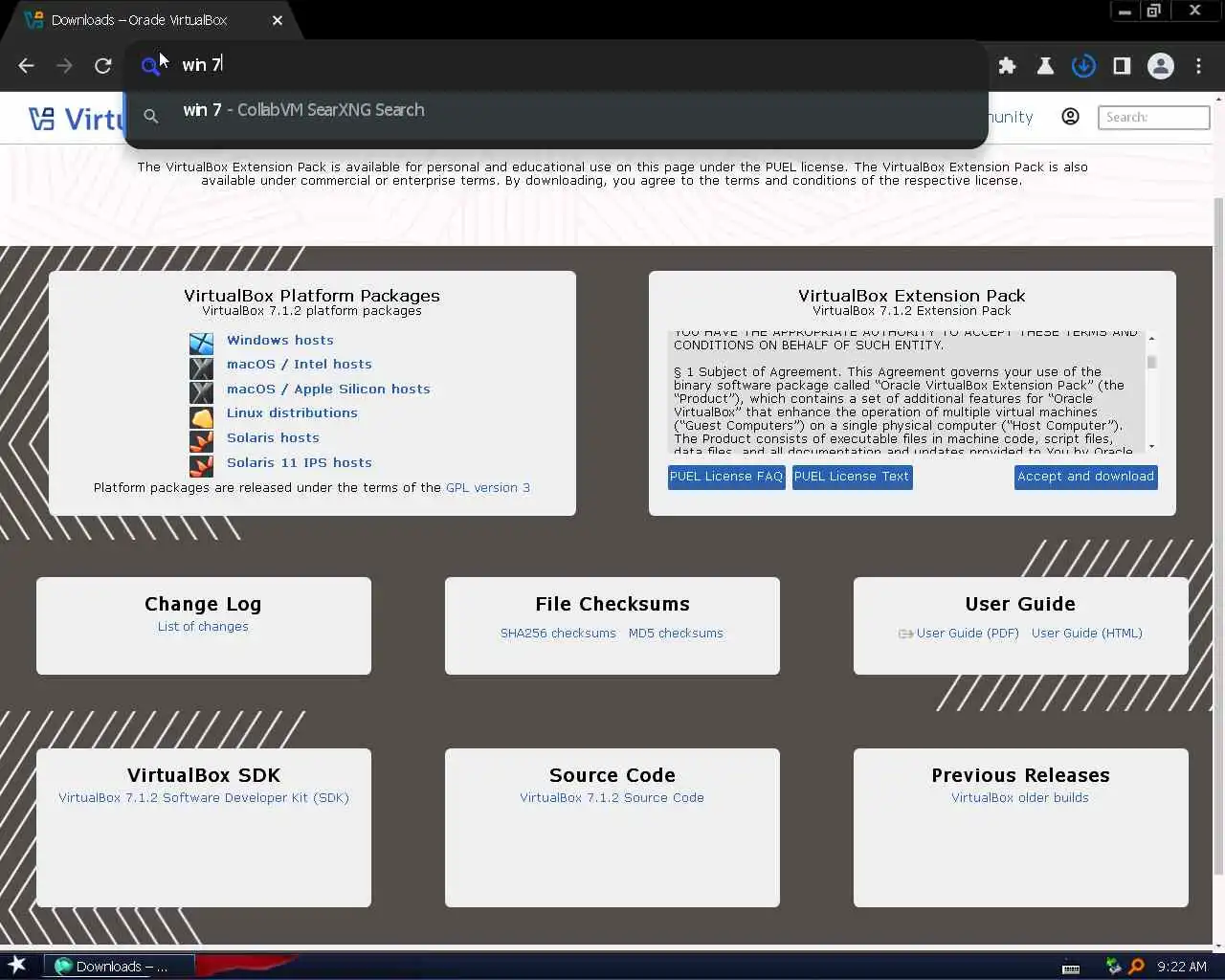Open VirtualBox 7.1.2 Software Developer Kit link

pos(204,797)
